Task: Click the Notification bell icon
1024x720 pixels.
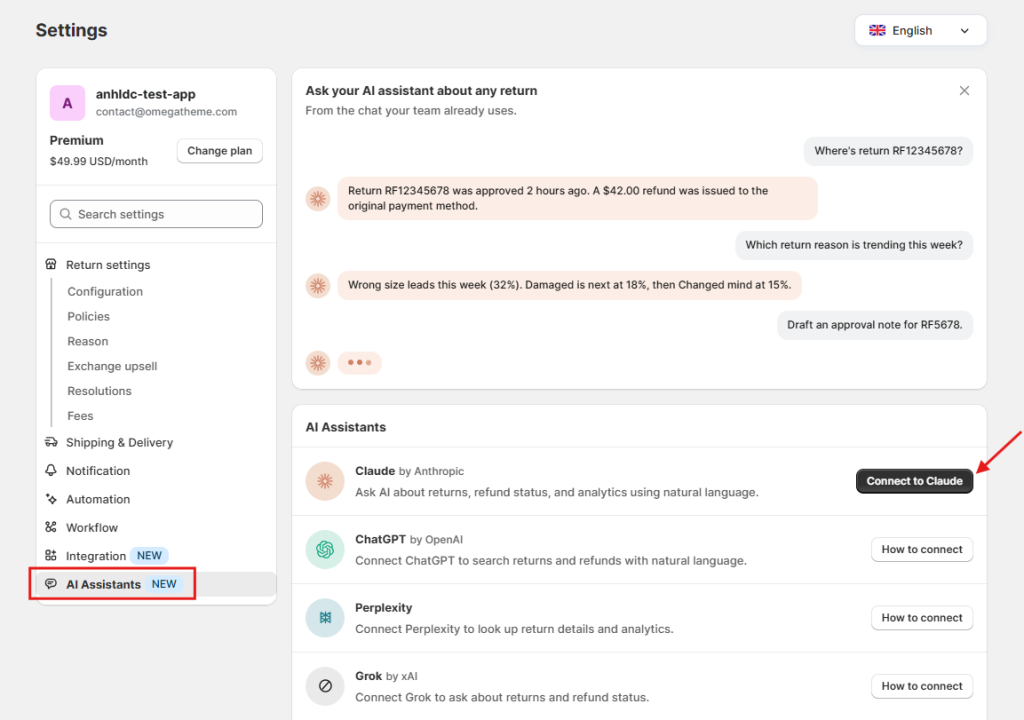Action: tap(51, 470)
